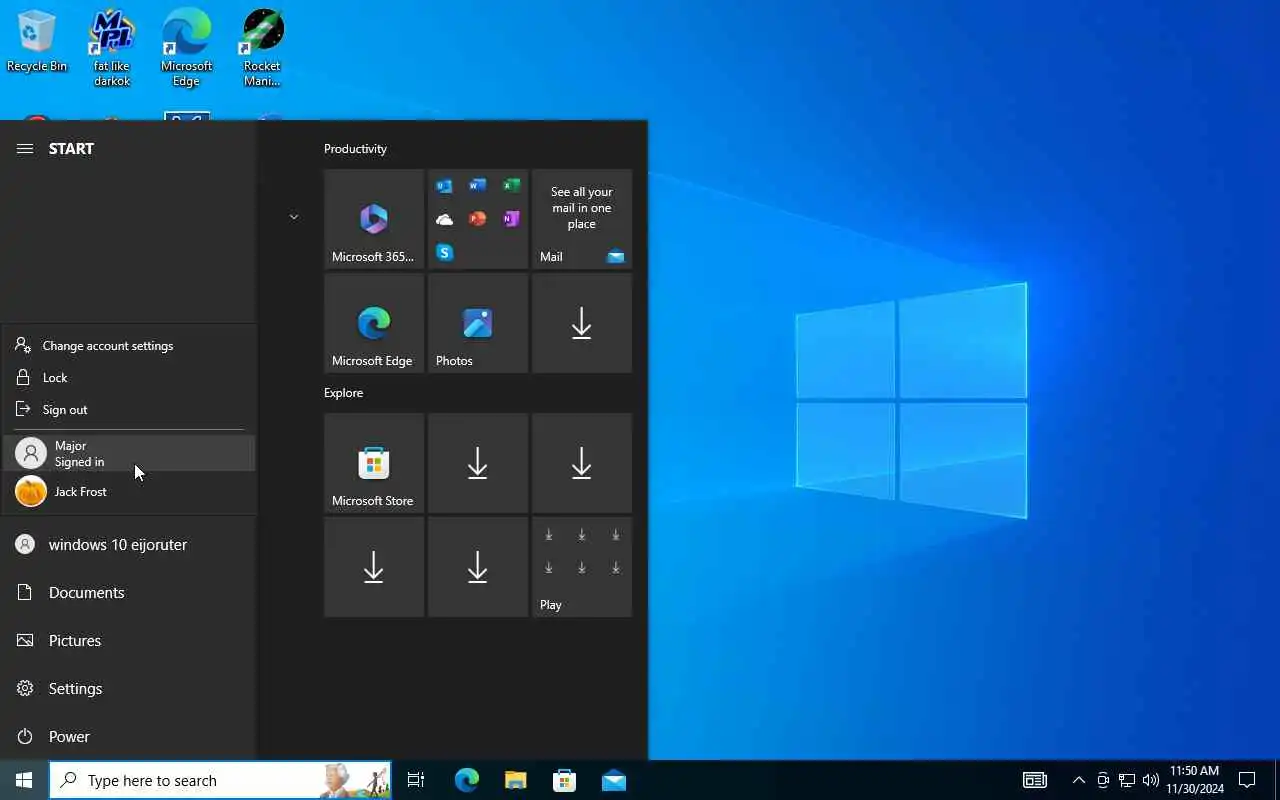Select the Microsoft Edge desktop shortcut

[187, 48]
